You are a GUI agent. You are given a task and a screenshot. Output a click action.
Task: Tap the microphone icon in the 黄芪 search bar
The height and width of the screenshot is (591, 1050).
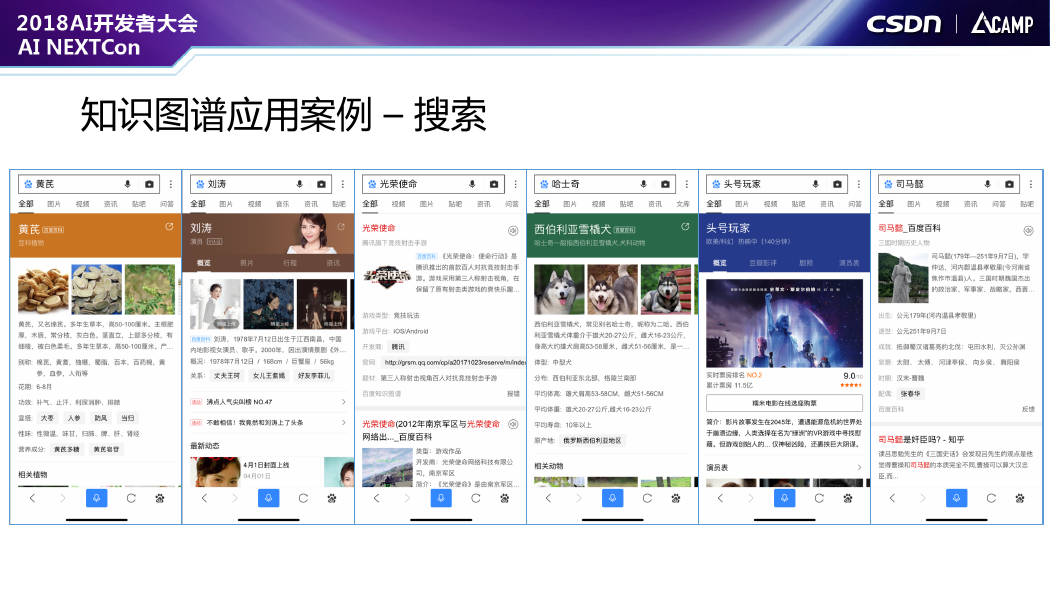[x=127, y=184]
